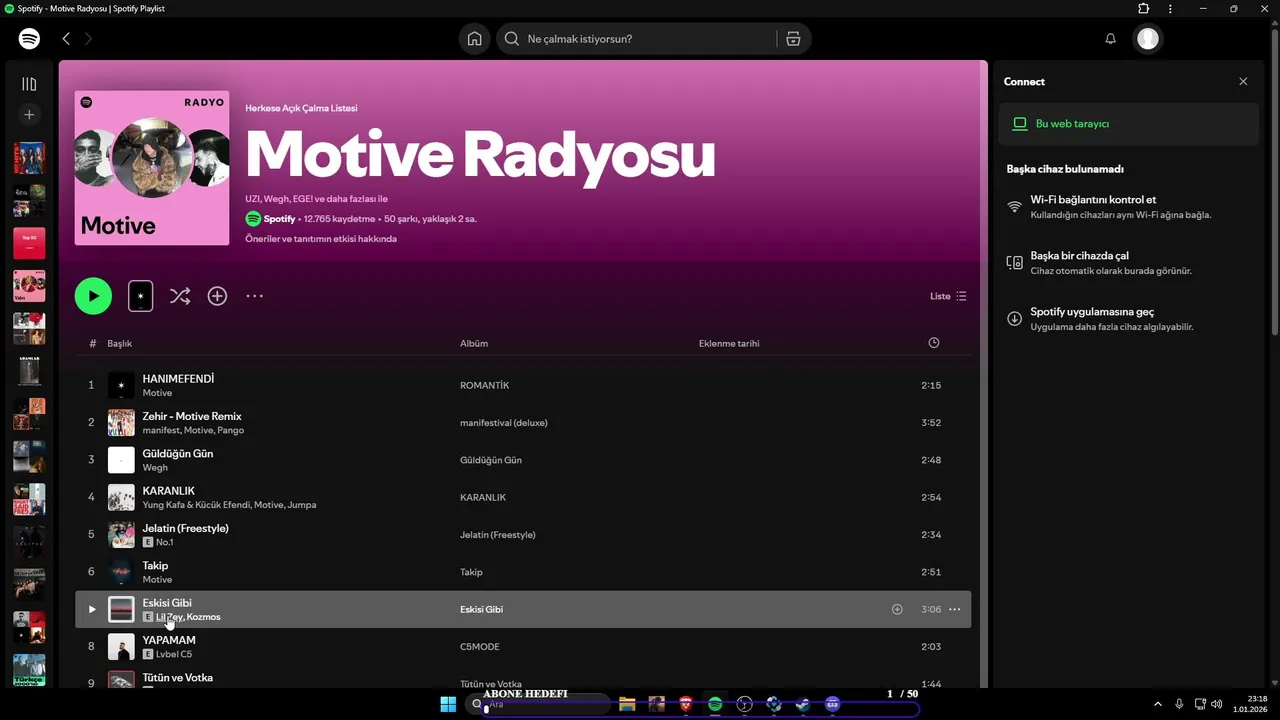Image resolution: width=1280 pixels, height=720 pixels.
Task: Open first sidebar playlist thumbnail below the plus button
Action: click(29, 158)
